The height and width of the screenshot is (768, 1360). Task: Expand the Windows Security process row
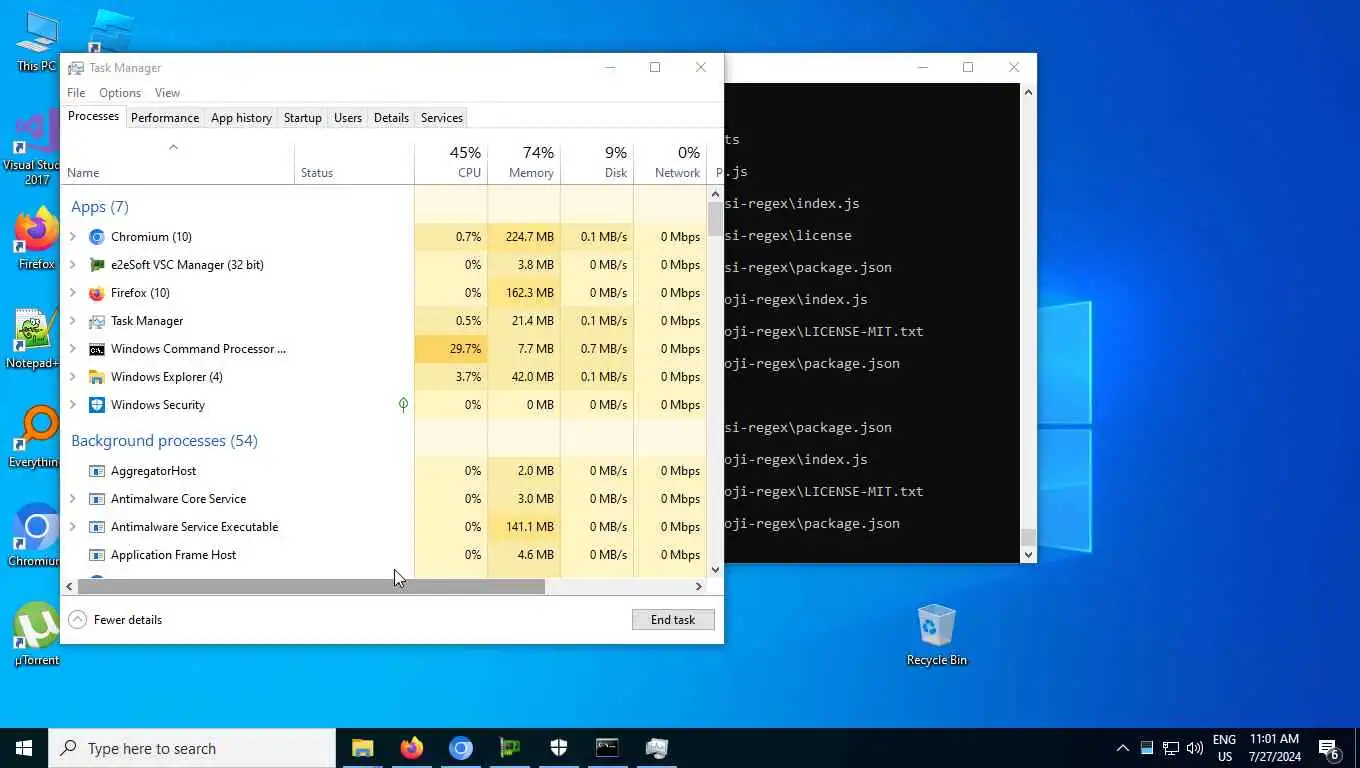(73, 405)
